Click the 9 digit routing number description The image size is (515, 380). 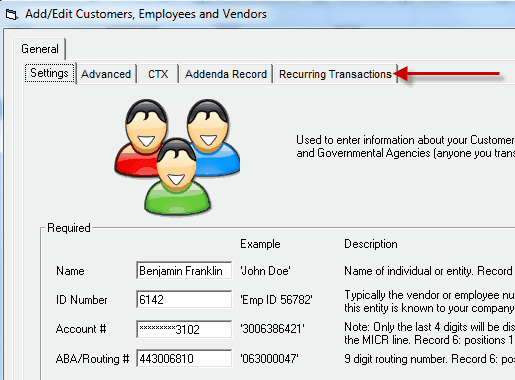pyautogui.click(x=430, y=359)
